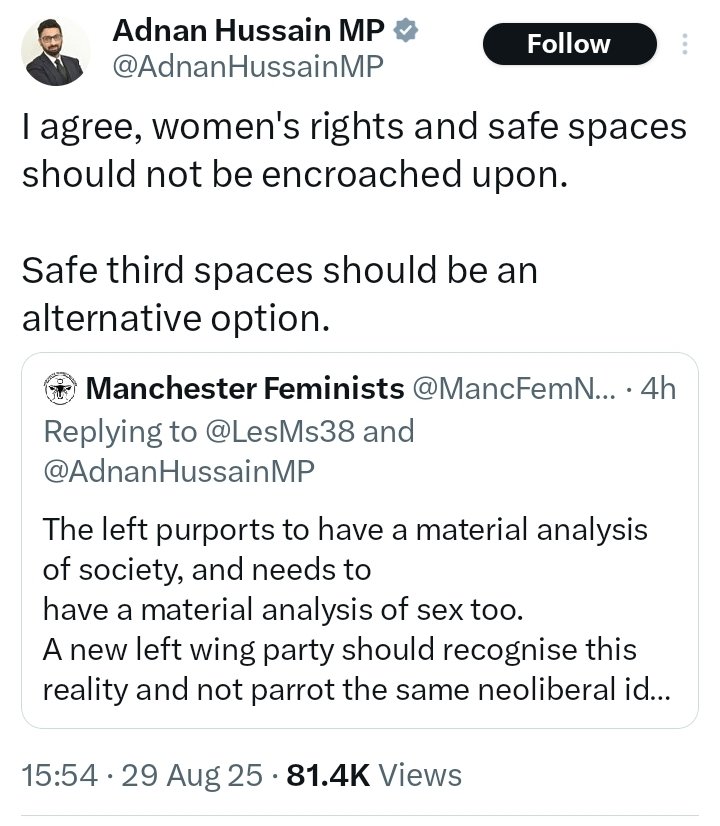Open Adnan Hussain's profile picture
Viewport: 720px width, 826px height.
[x=55, y=51]
